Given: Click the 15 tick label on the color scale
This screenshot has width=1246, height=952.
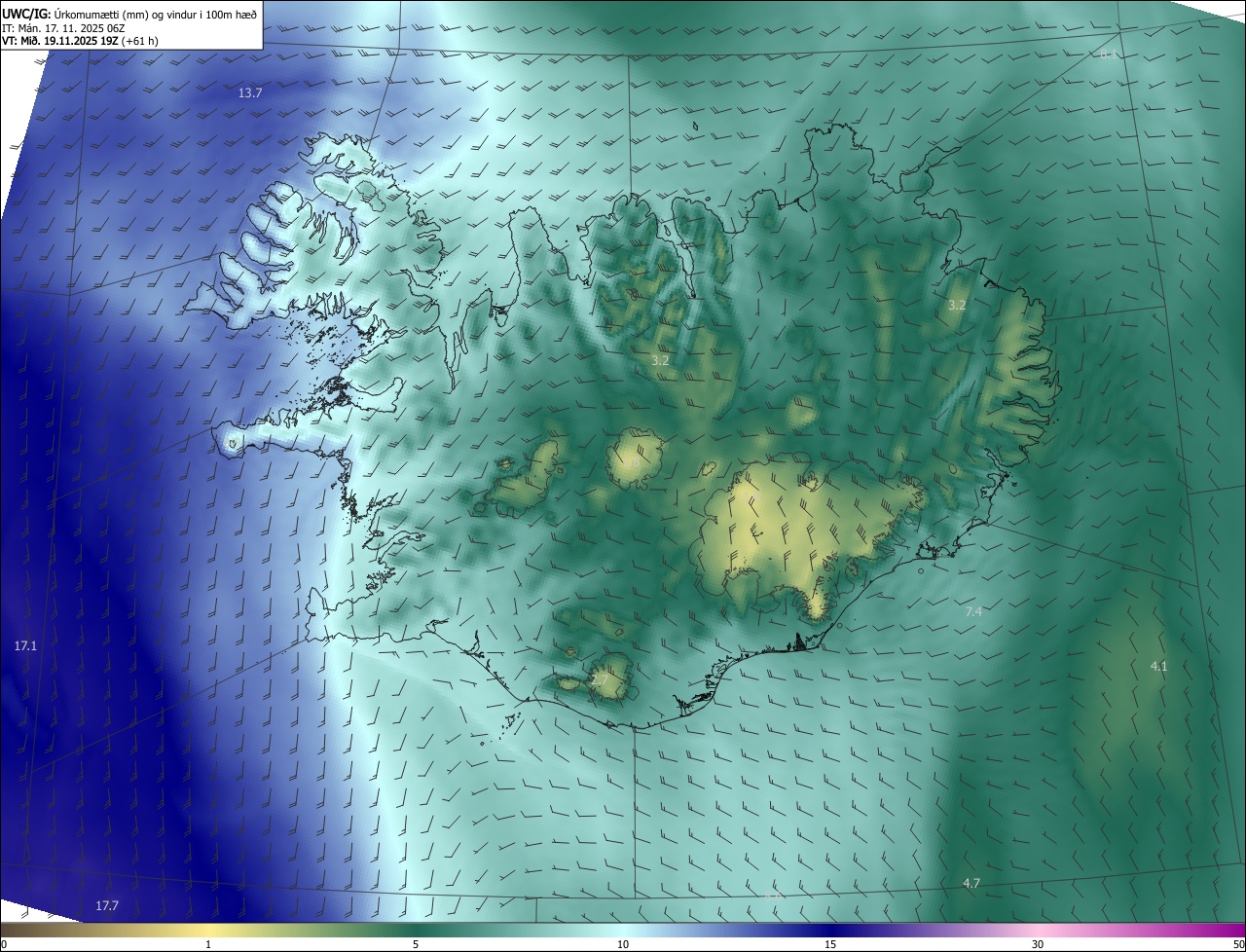Looking at the screenshot, I should pos(830,944).
